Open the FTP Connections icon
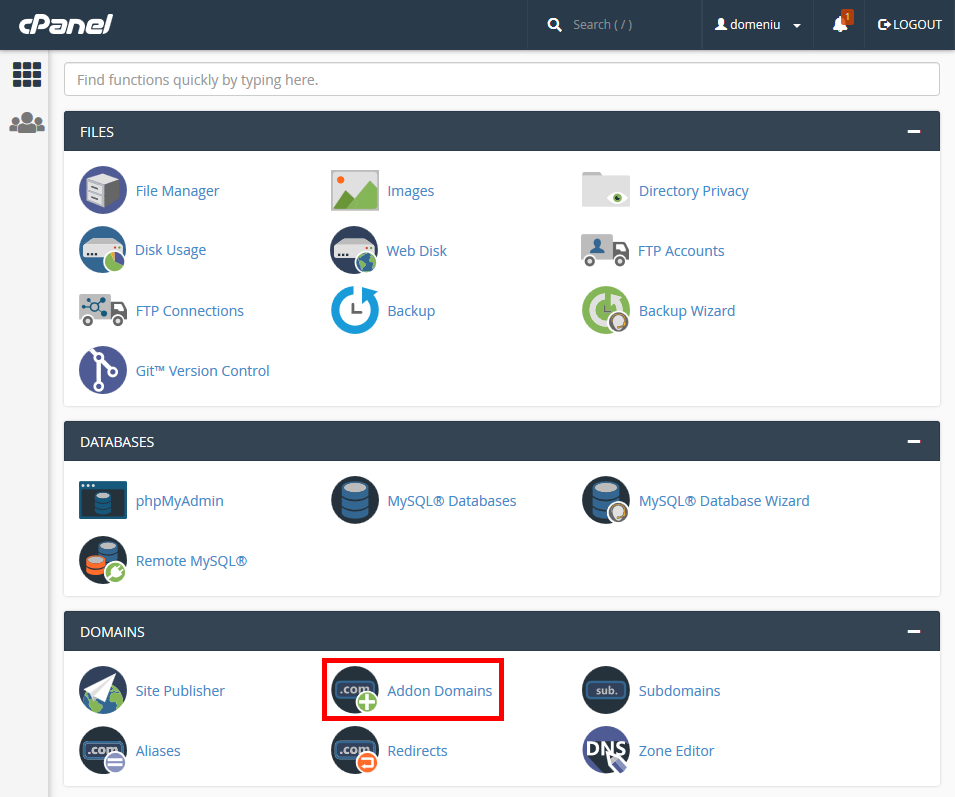The width and height of the screenshot is (955, 797). [x=103, y=309]
